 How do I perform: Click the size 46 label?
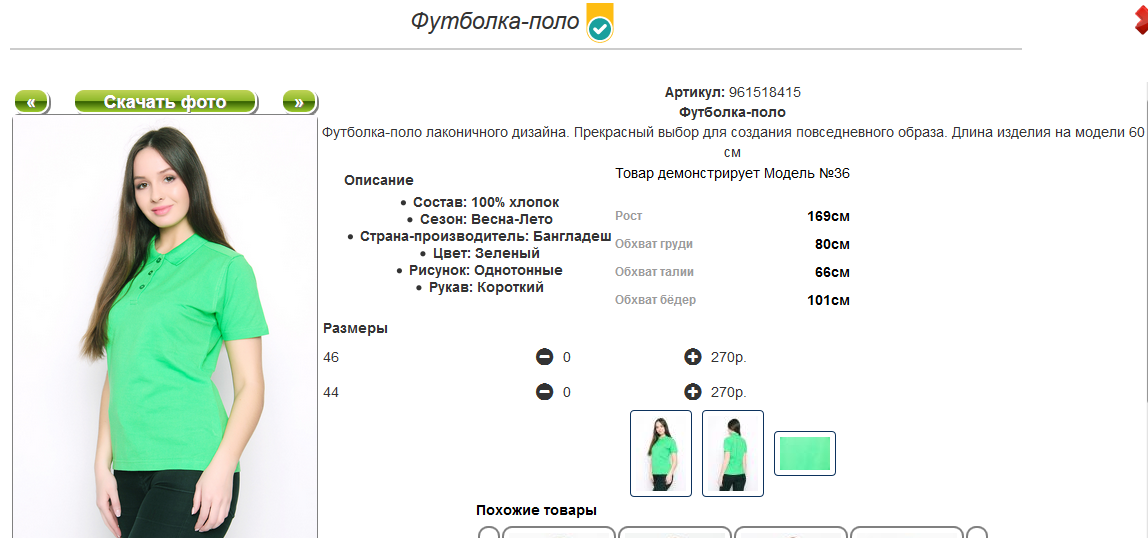coord(331,358)
